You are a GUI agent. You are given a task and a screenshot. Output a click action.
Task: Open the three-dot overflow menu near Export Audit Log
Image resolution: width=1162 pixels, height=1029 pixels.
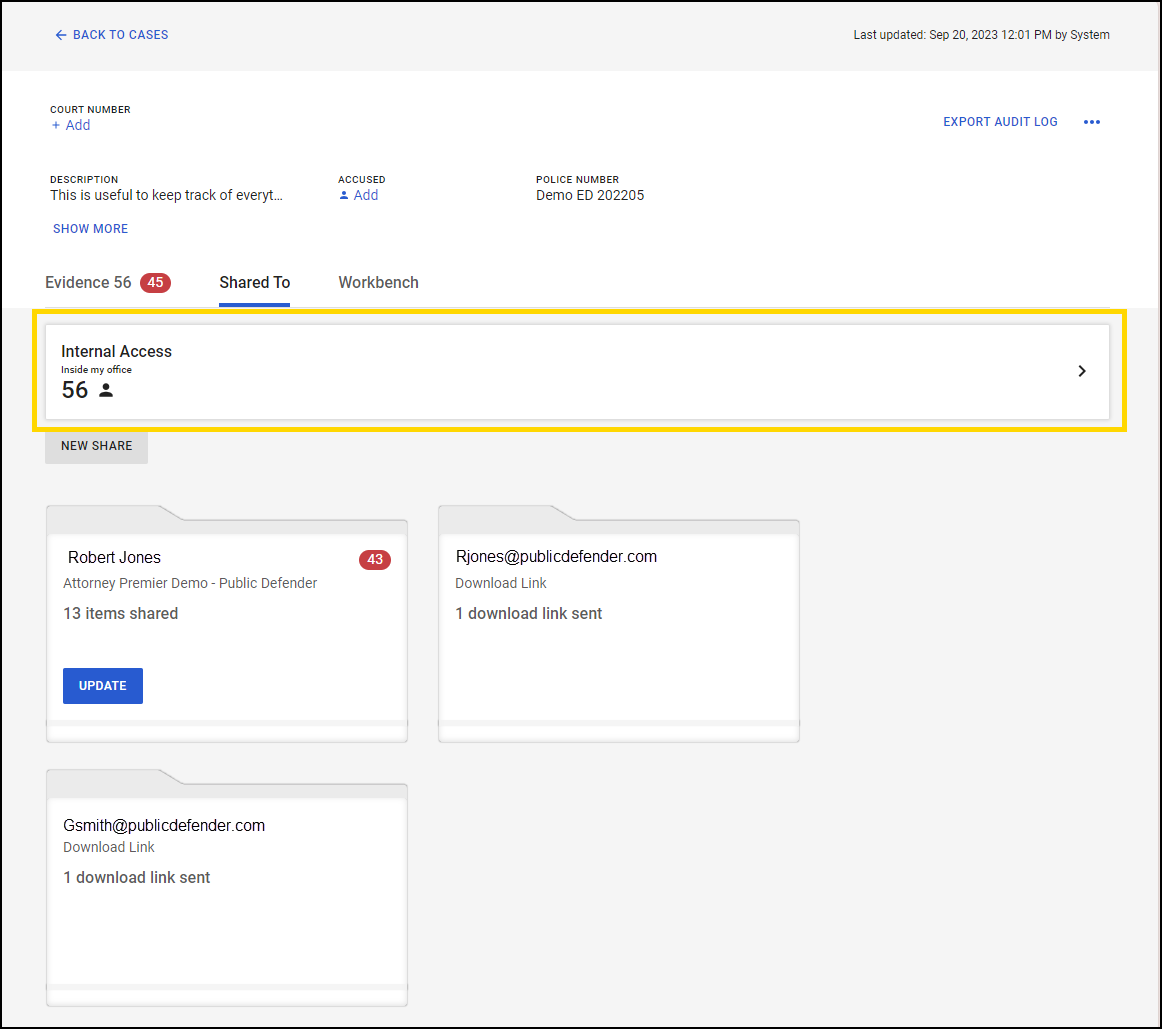1092,121
